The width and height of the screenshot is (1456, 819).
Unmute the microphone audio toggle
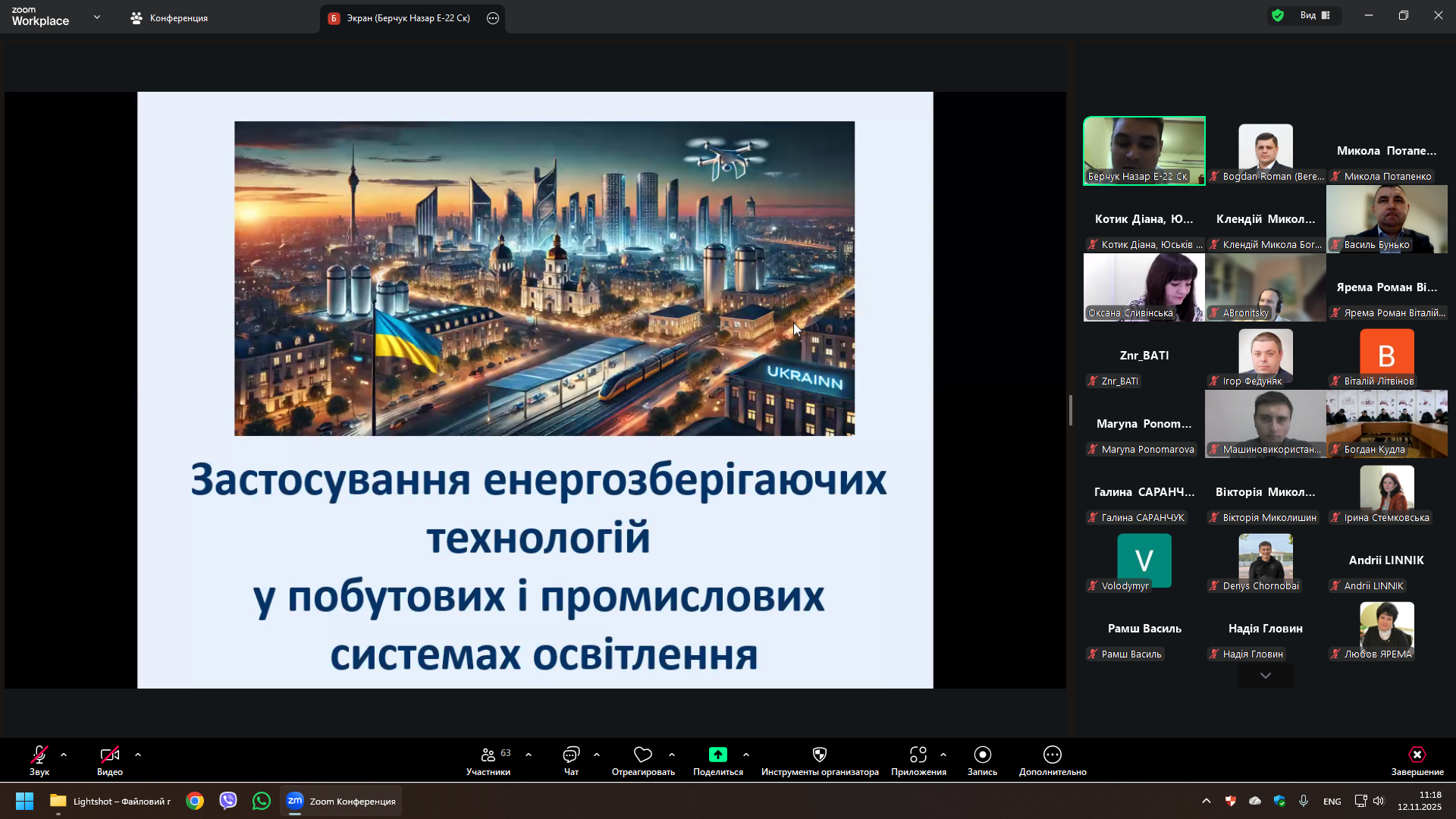(39, 755)
